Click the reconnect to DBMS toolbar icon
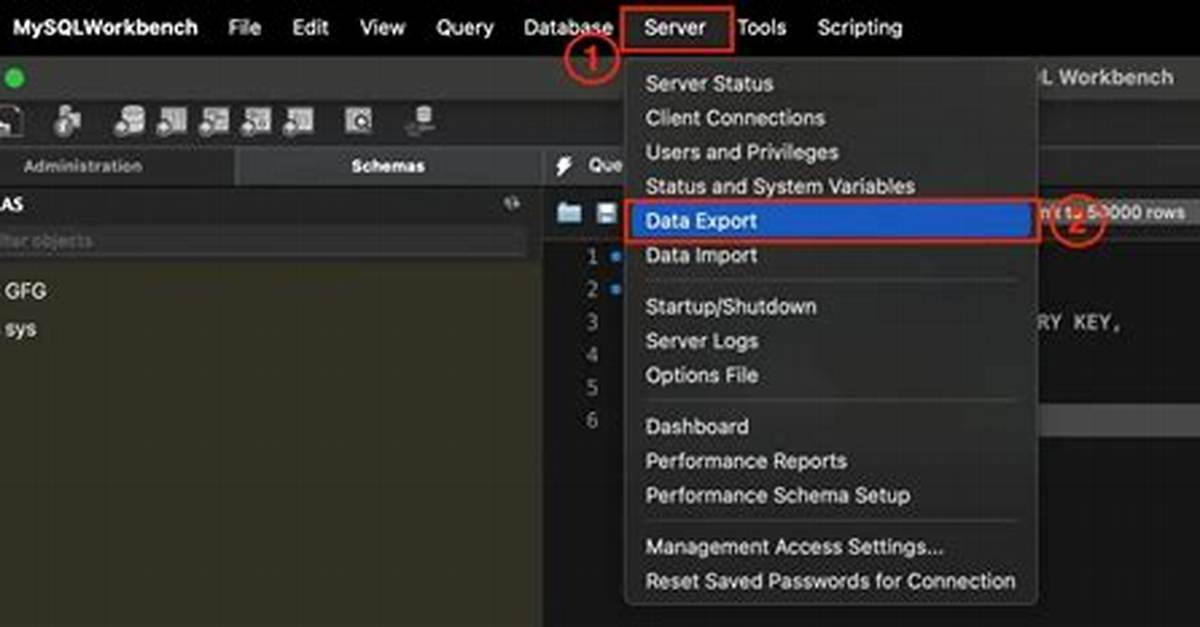The height and width of the screenshot is (627, 1200). click(421, 121)
